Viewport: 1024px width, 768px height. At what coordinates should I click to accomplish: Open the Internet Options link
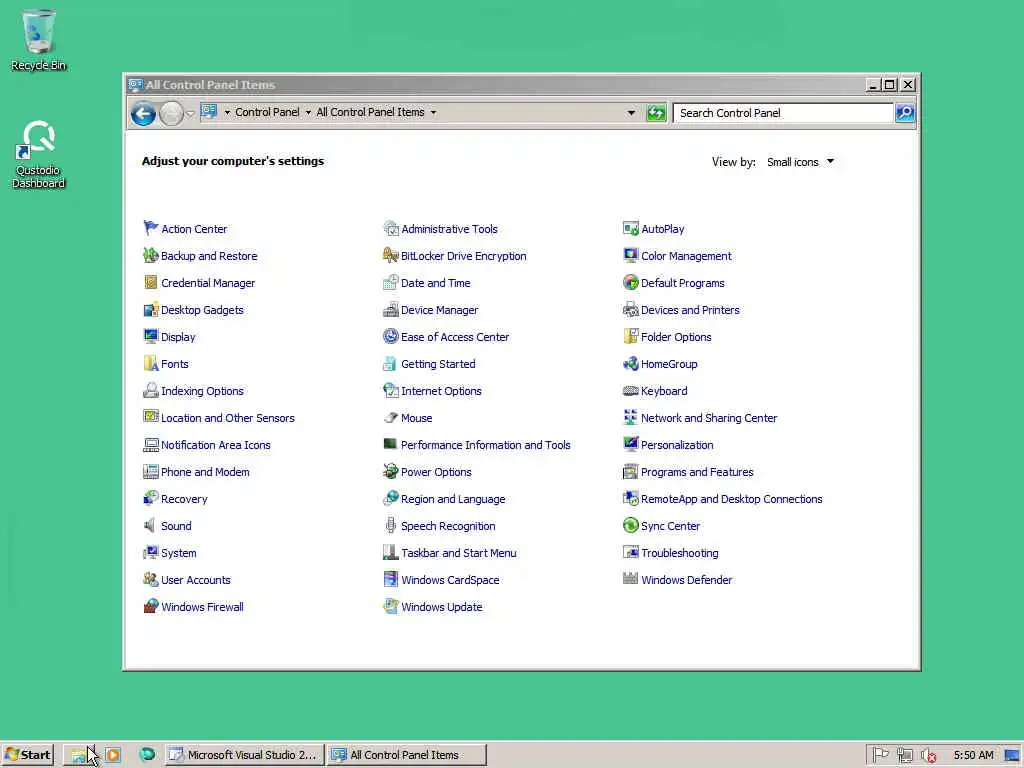tap(441, 391)
